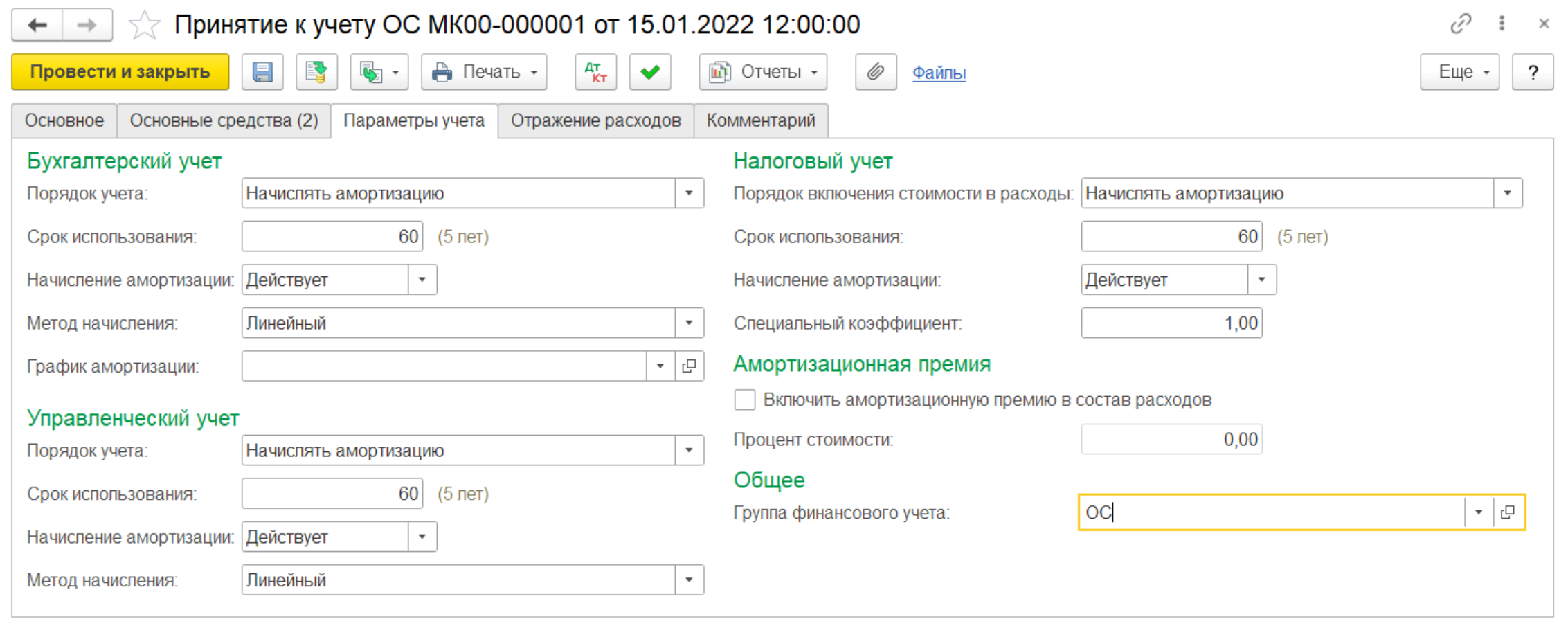The height and width of the screenshot is (628, 1568).
Task: Open Начисление амортизации dropdown in Налоговый учет
Action: (x=1261, y=280)
